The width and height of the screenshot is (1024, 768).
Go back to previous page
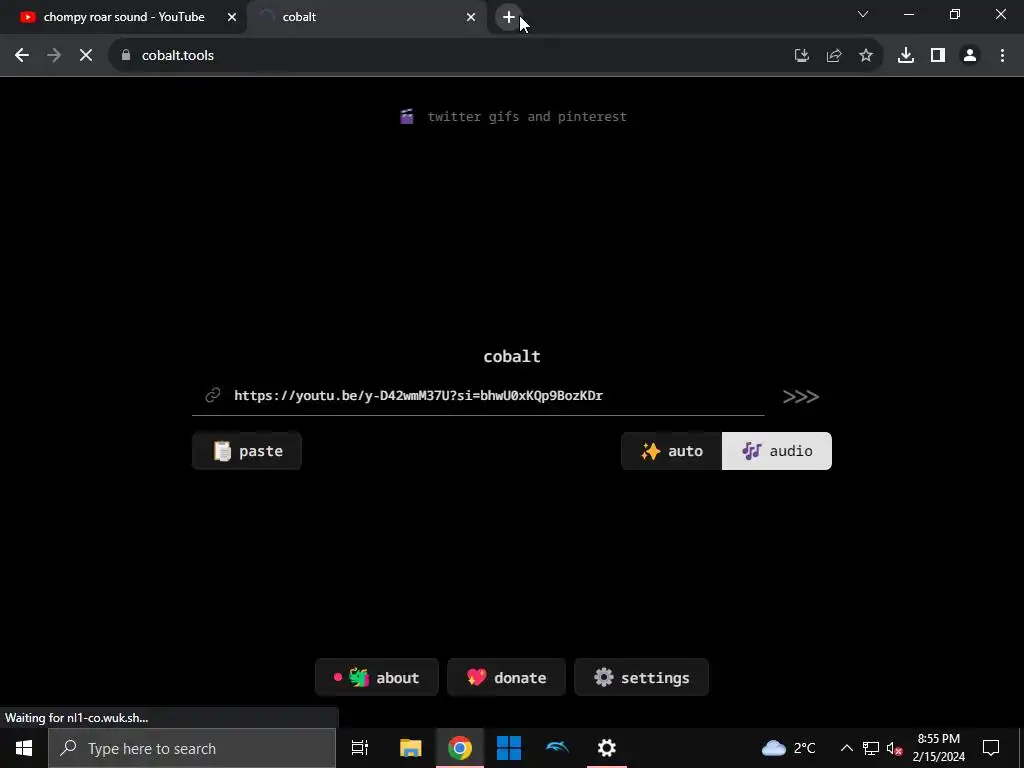[22, 56]
